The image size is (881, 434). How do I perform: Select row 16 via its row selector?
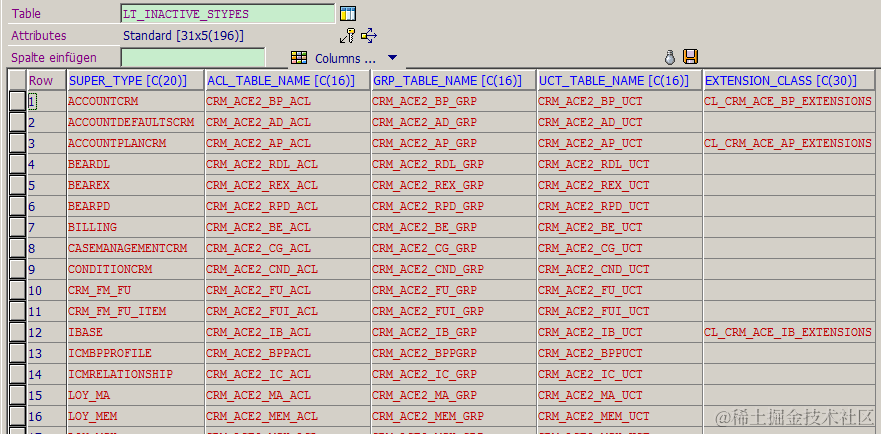point(17,416)
